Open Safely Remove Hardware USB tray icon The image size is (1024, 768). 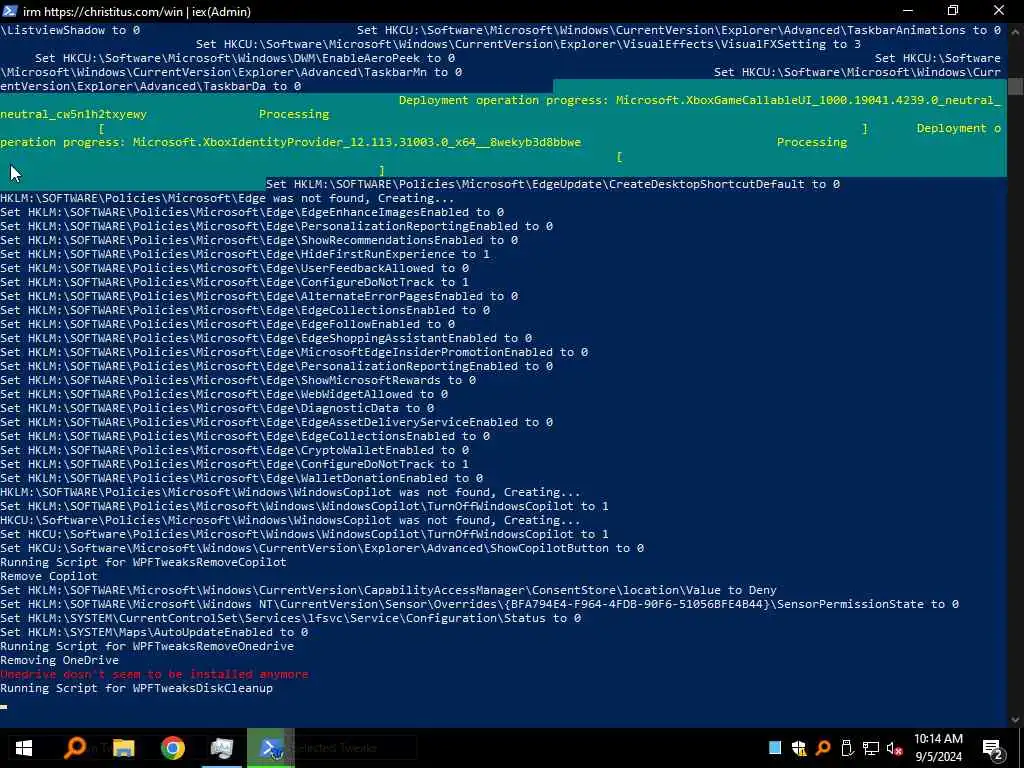847,748
